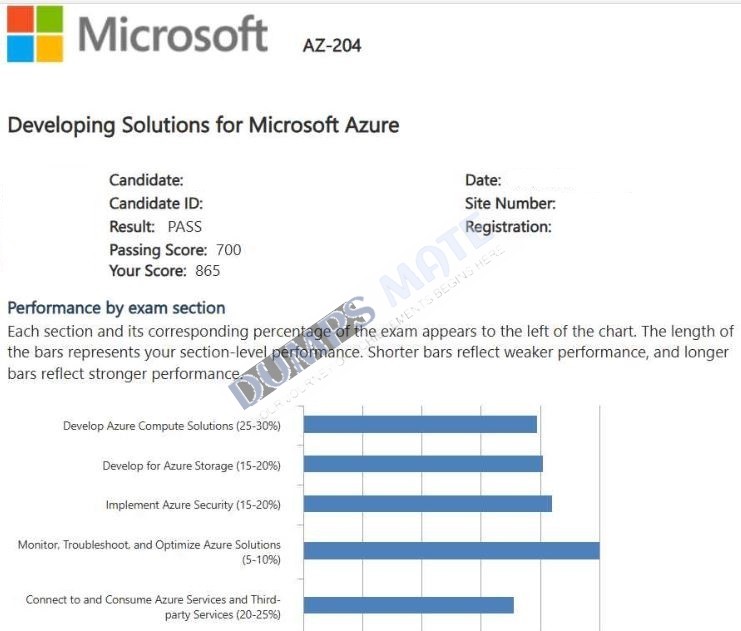Screen dimensions: 741x631
Task: Click the Implement Azure Security bar
Action: (x=428, y=503)
